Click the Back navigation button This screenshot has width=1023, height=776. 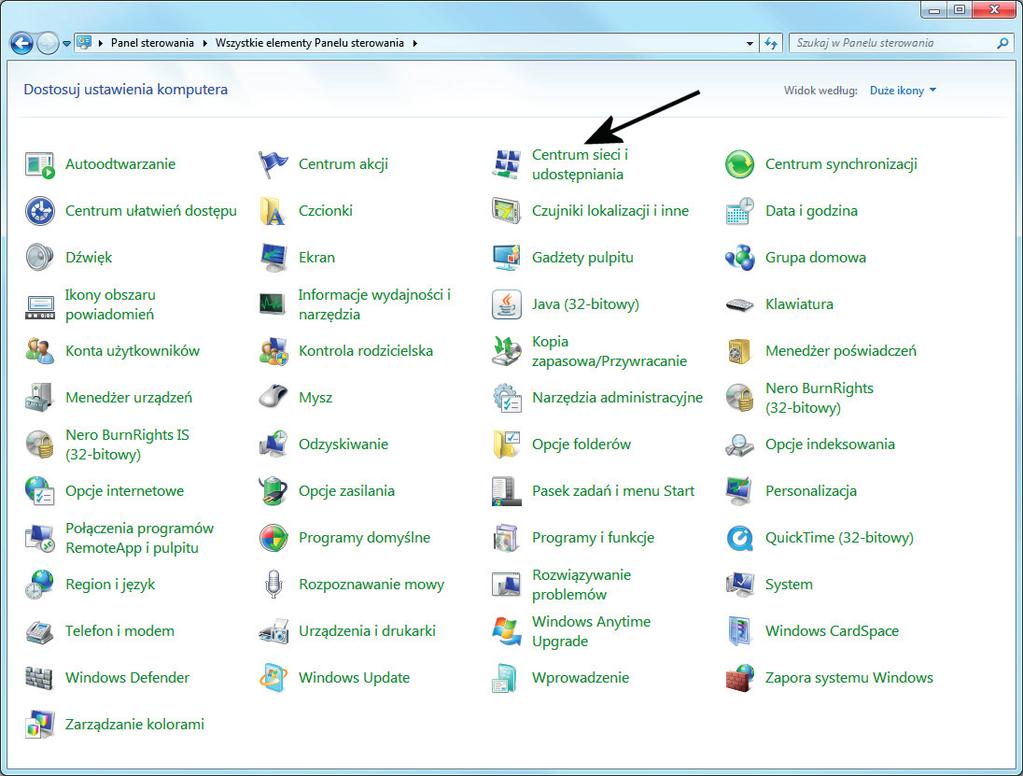click(x=22, y=44)
